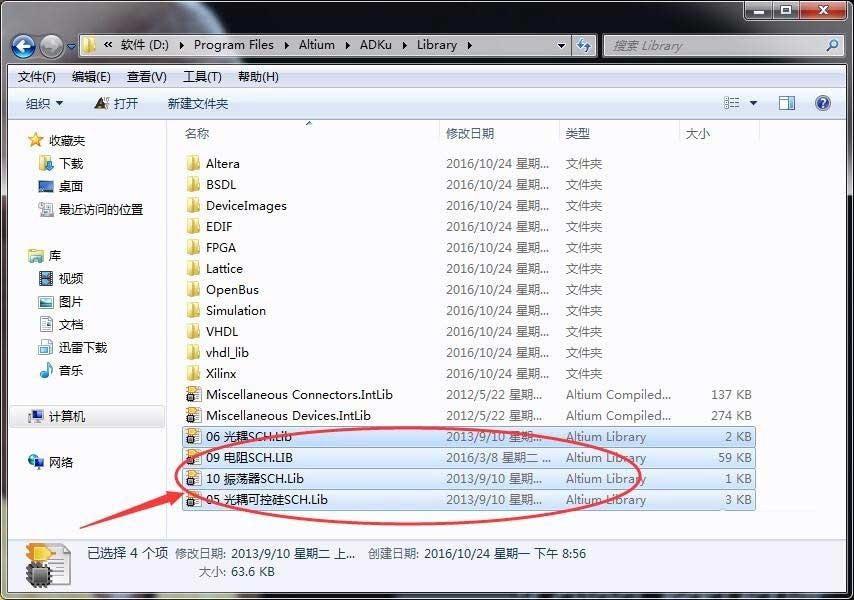
Task: Open the 组织 dropdown menu
Action: click(x=42, y=103)
